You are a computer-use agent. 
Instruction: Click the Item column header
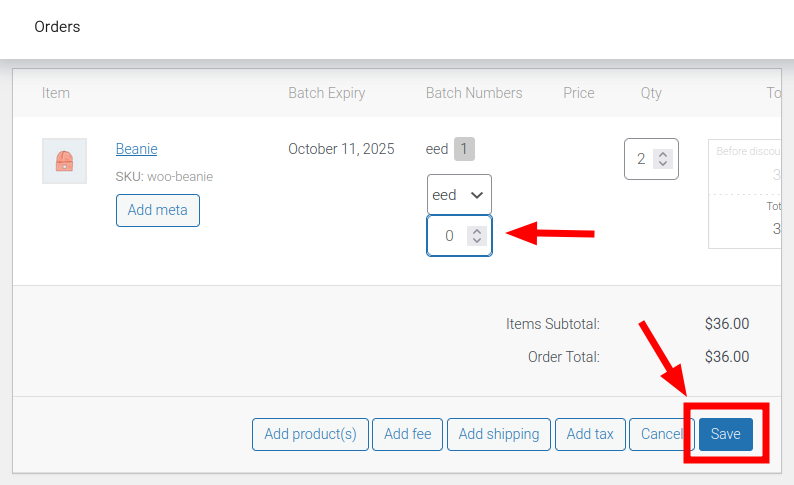click(x=56, y=93)
